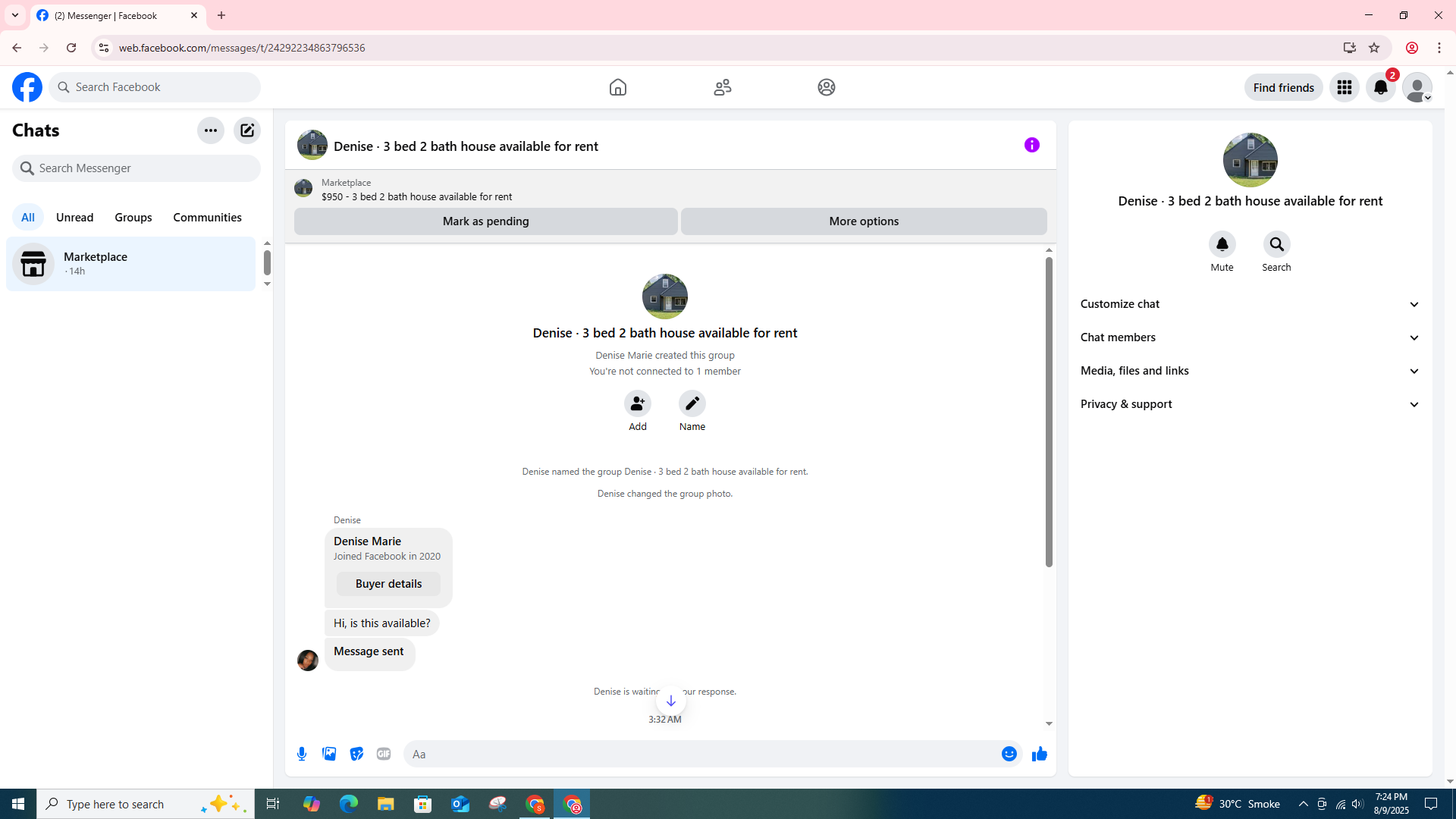
Task: Open a new browser tab
Action: point(221,15)
